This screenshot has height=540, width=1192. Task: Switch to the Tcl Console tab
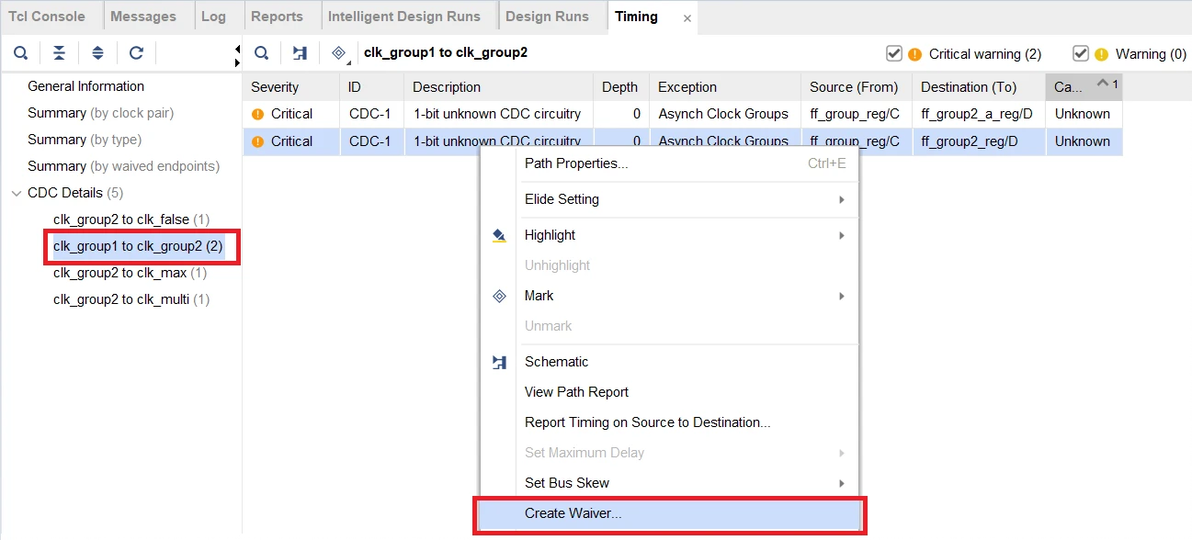pyautogui.click(x=47, y=16)
